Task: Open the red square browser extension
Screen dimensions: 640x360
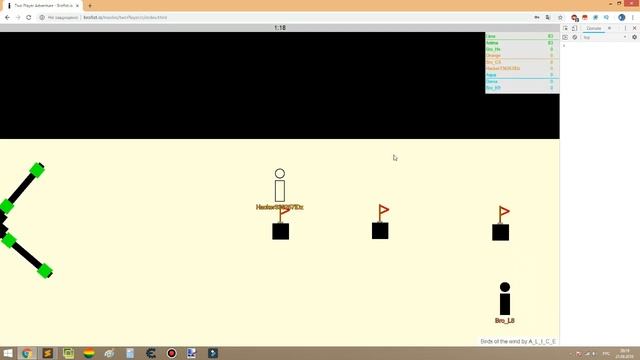Action: click(585, 18)
